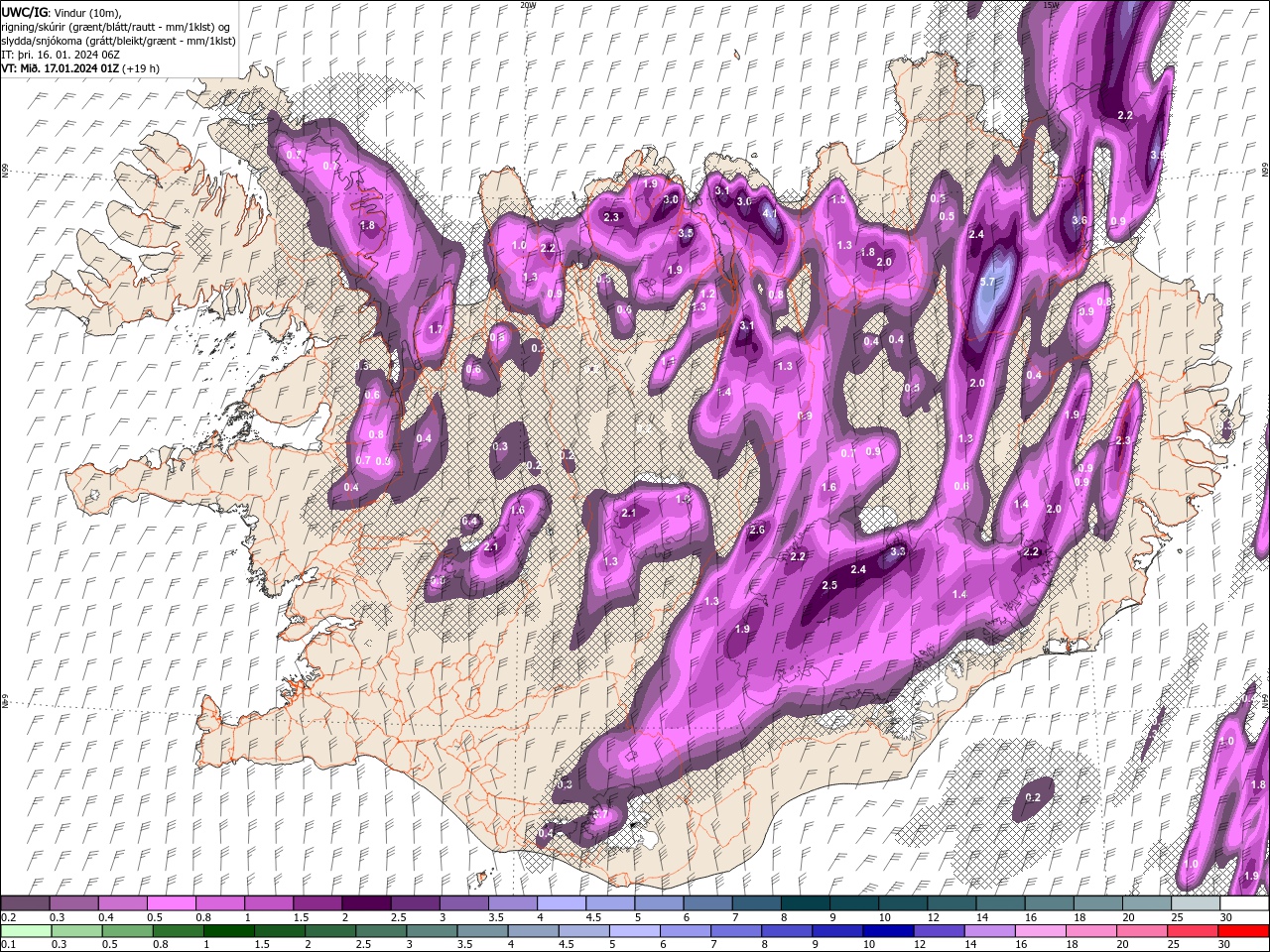The width and height of the screenshot is (1270, 952).
Task: Click the 1.2 precipitation value label
Action: pos(707,295)
